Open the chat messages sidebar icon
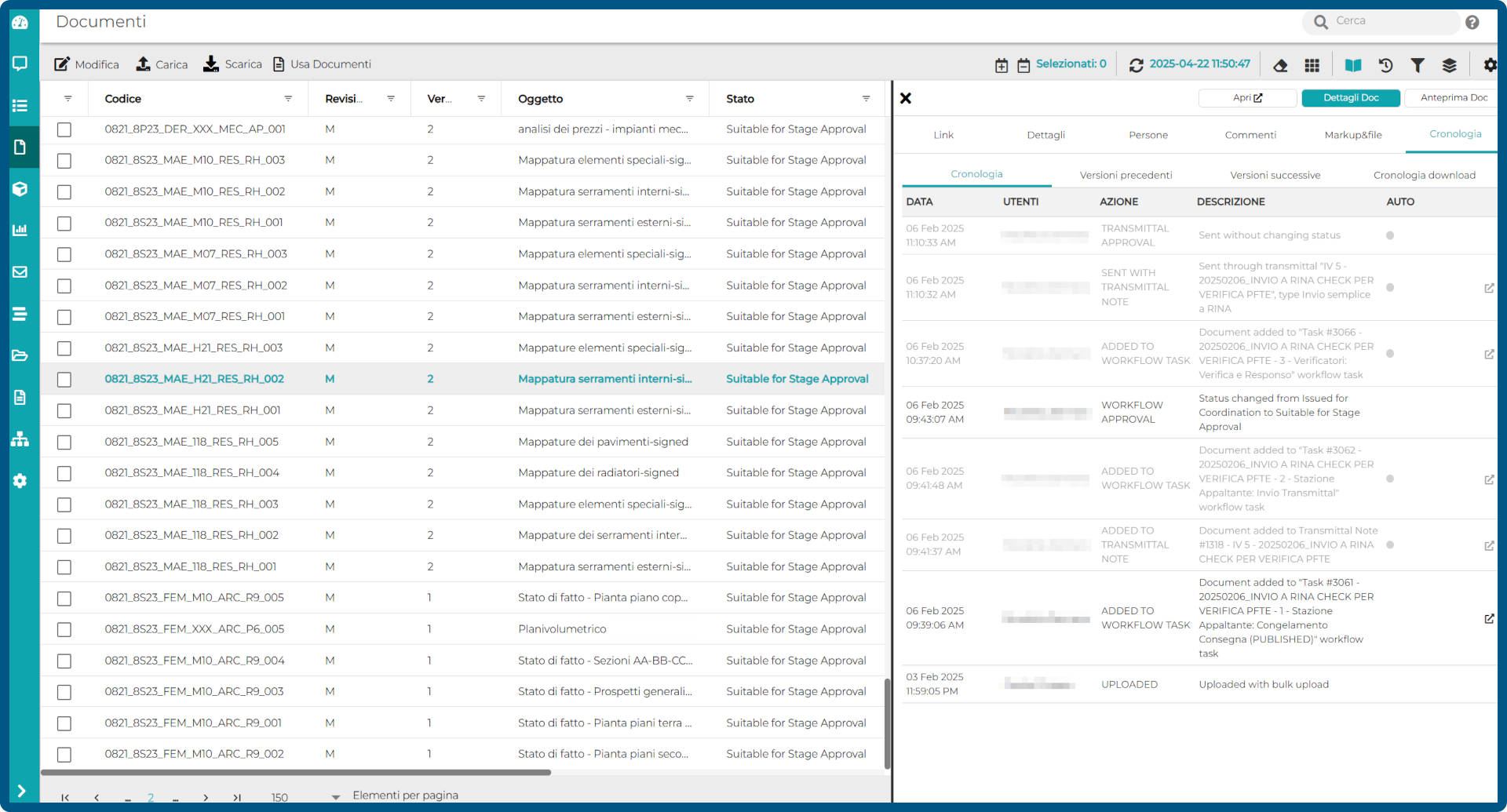Screen dimensions: 1507x812 click(x=20, y=63)
